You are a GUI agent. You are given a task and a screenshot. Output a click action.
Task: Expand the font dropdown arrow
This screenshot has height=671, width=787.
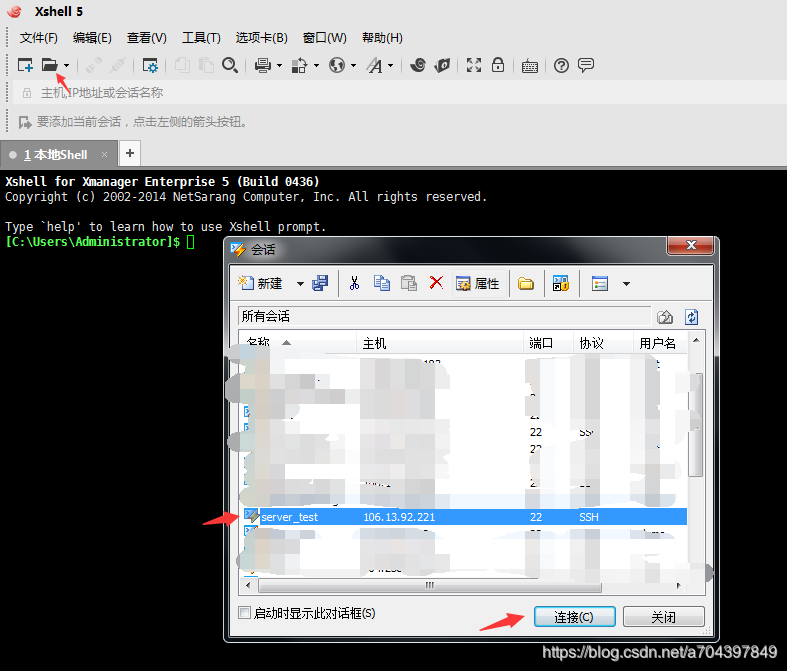[390, 65]
